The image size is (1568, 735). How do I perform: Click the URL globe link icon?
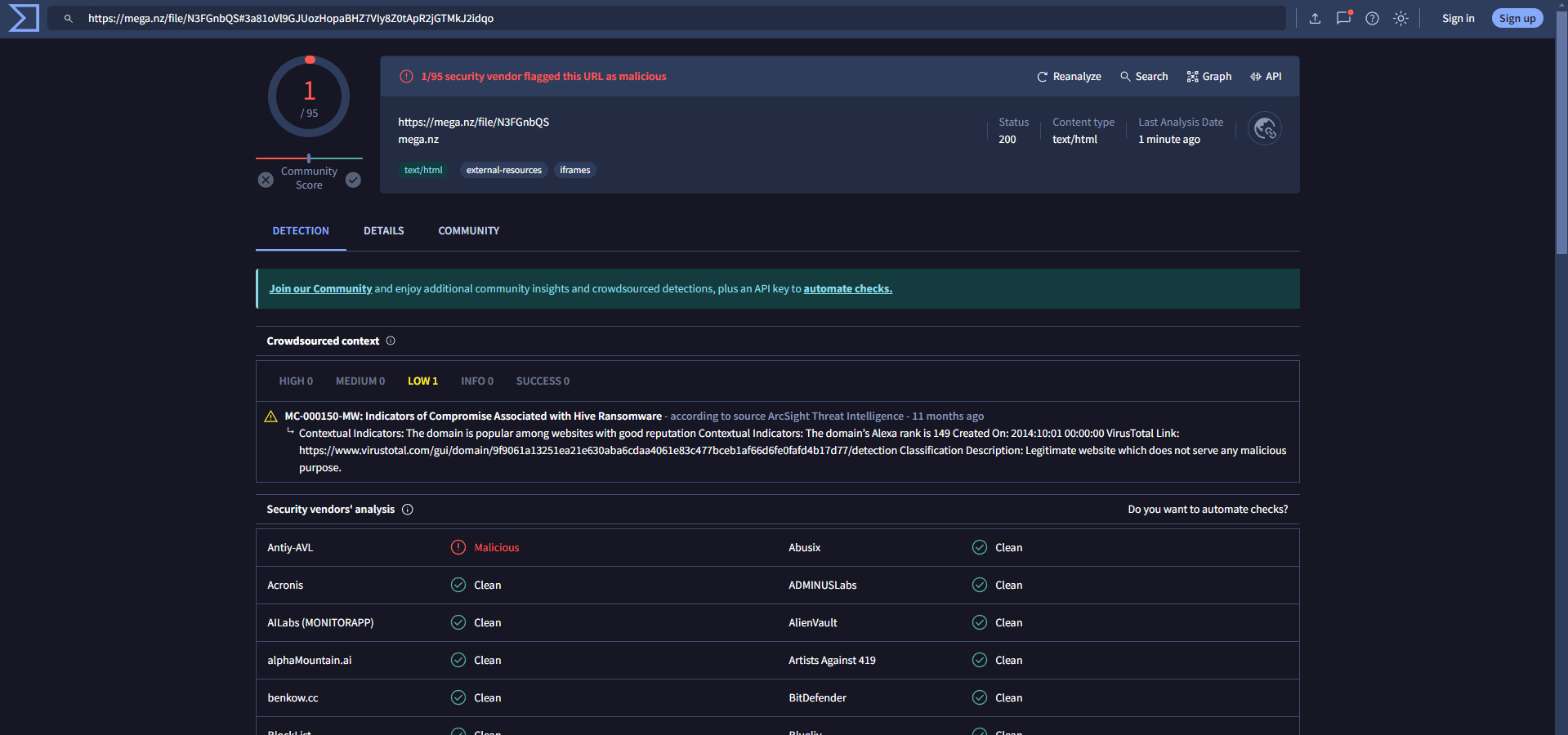click(1265, 128)
